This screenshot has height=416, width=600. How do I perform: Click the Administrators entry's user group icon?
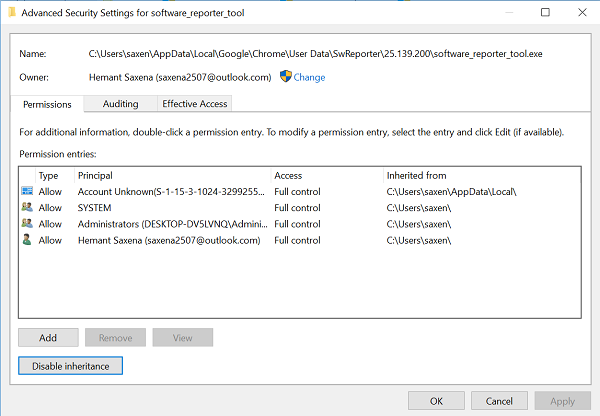click(25, 224)
